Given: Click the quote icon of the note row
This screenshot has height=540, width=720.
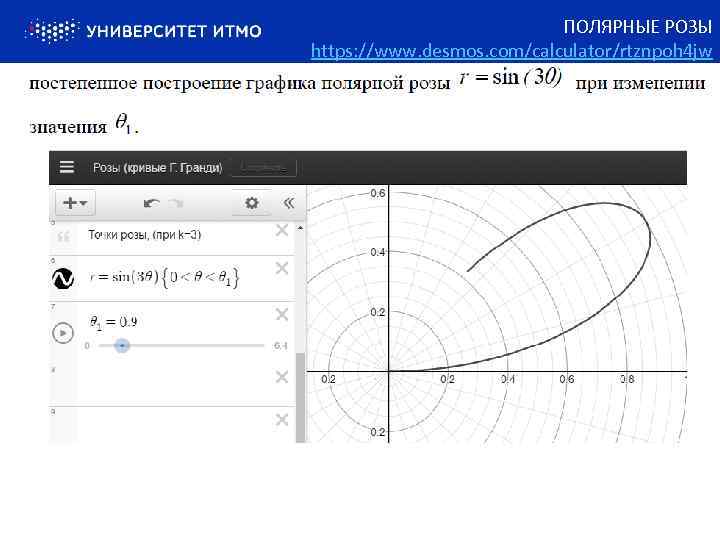Looking at the screenshot, I should [63, 237].
